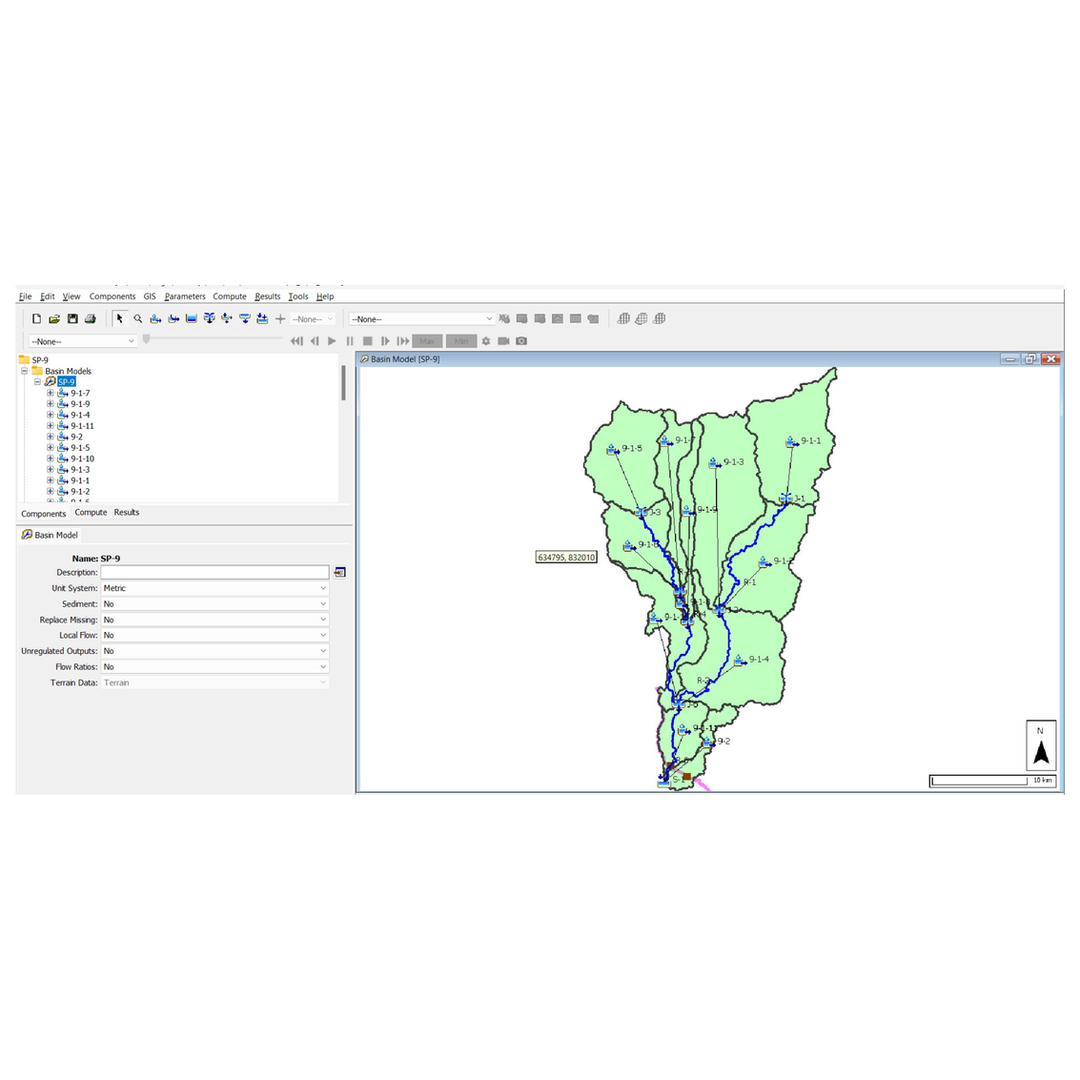
Task: Select the Zoom magnifier tool
Action: click(138, 319)
